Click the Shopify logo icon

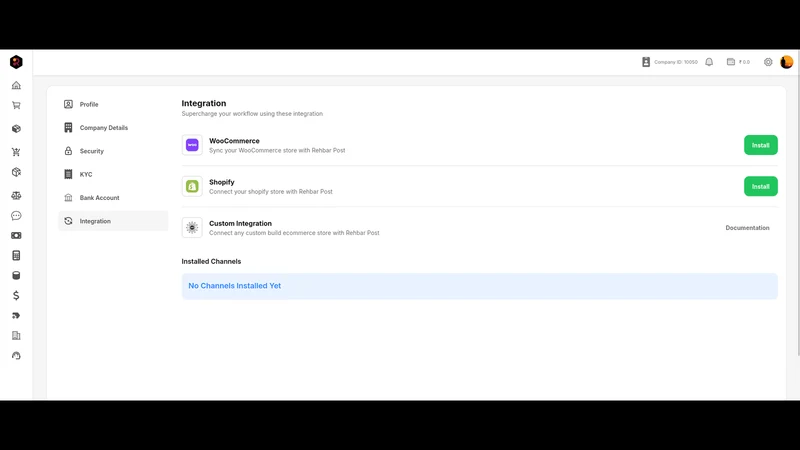click(x=192, y=186)
